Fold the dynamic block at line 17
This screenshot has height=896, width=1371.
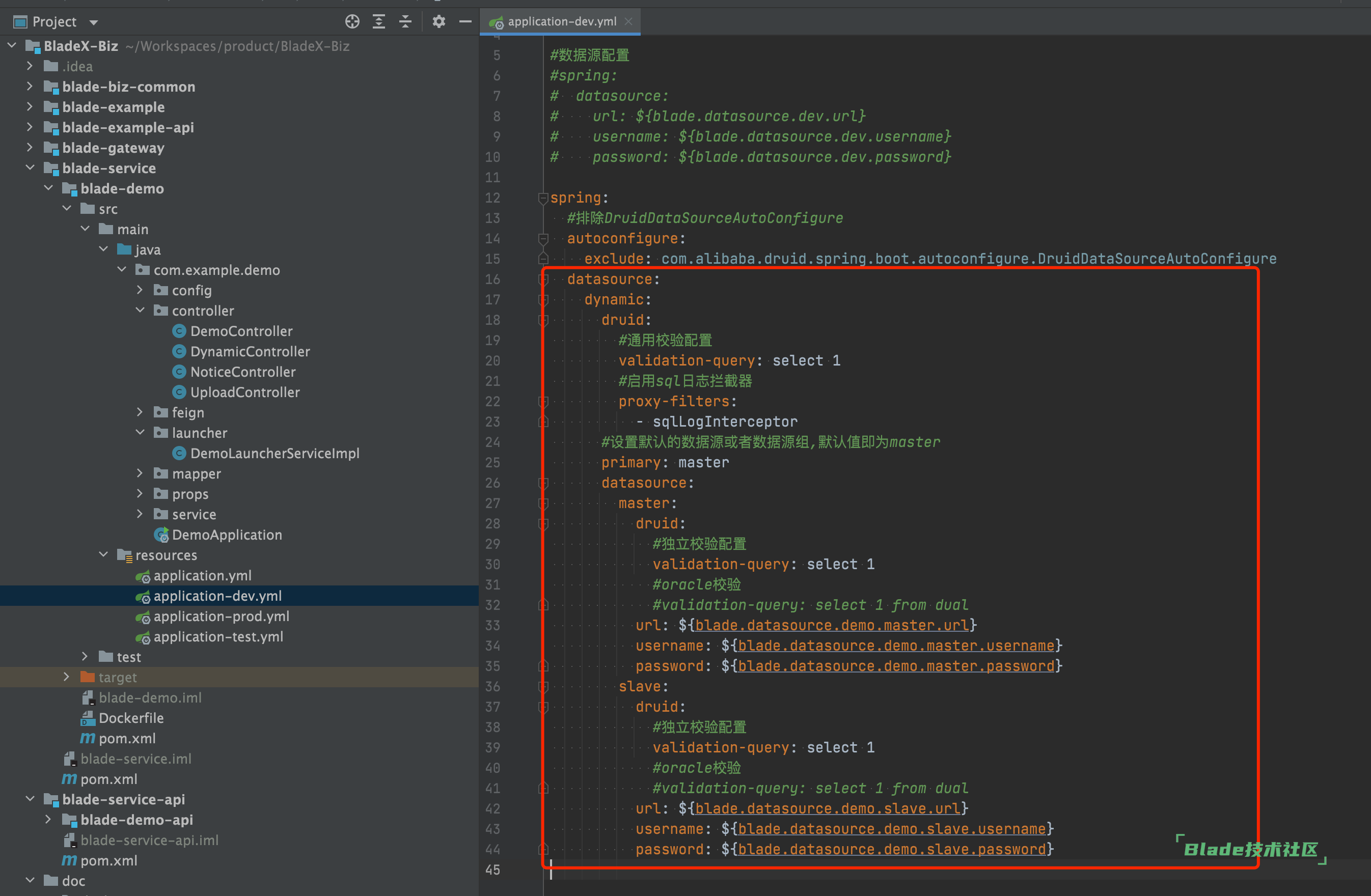pos(542,299)
